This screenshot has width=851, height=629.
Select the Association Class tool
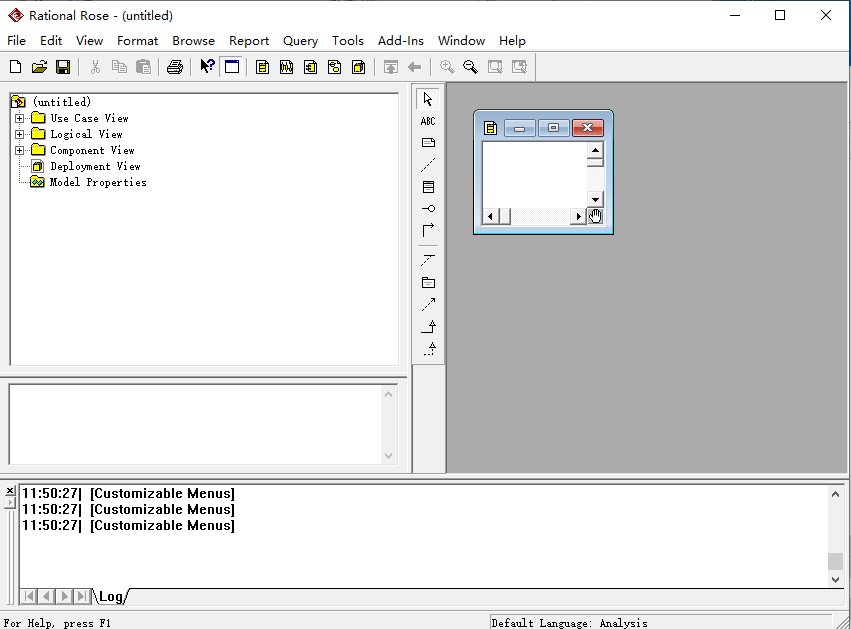click(x=428, y=261)
